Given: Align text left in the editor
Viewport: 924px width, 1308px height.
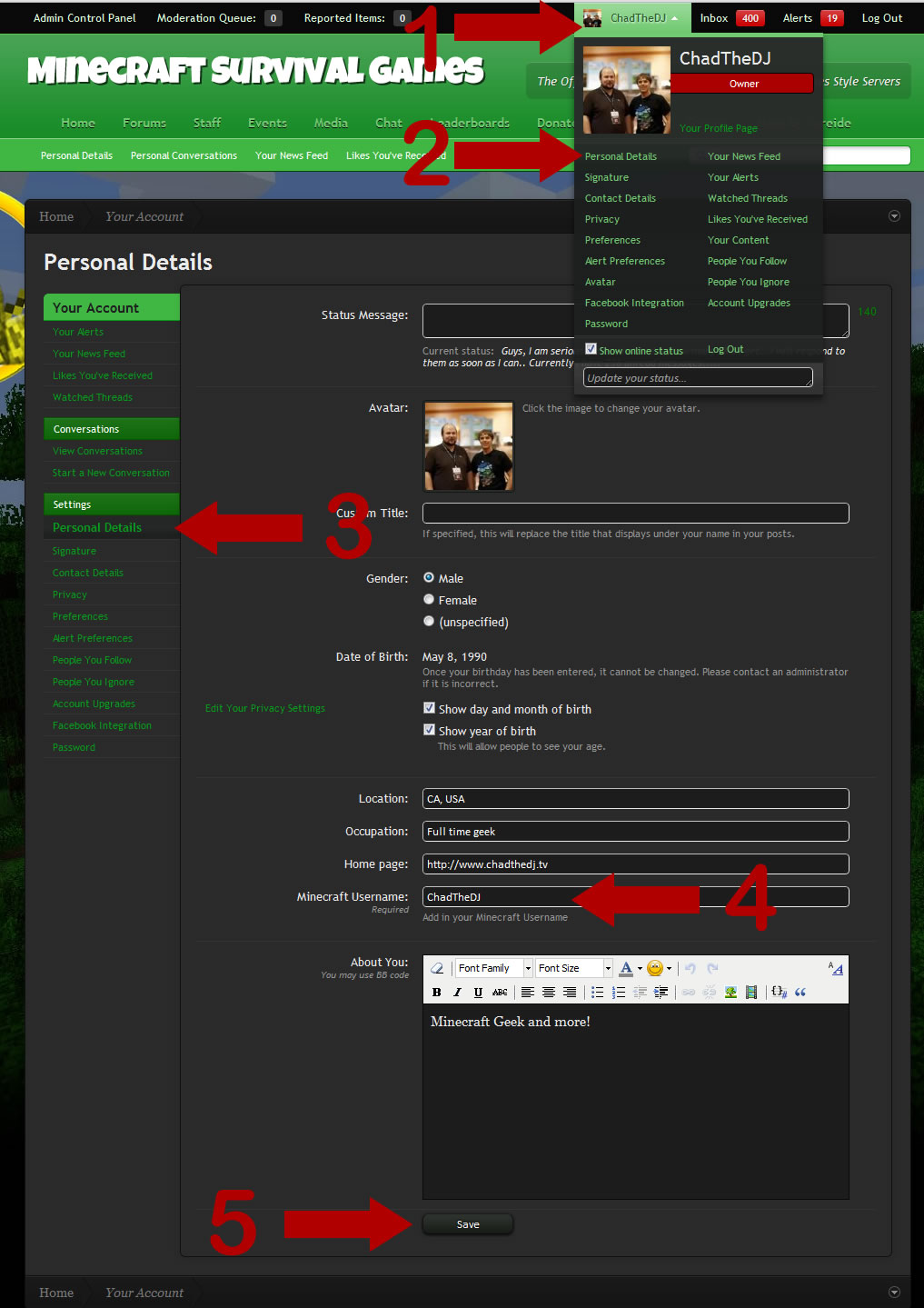Looking at the screenshot, I should coord(527,992).
